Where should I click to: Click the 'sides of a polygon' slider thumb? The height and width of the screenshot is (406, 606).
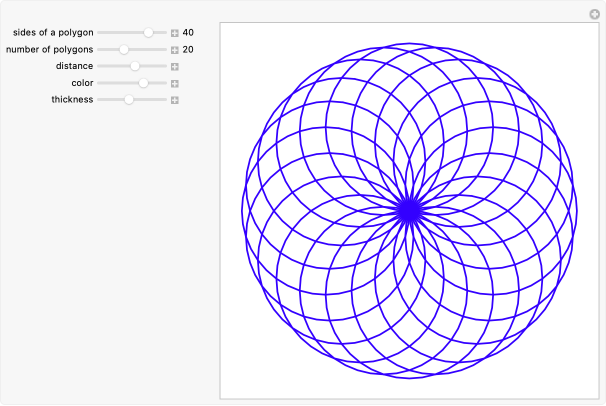149,32
